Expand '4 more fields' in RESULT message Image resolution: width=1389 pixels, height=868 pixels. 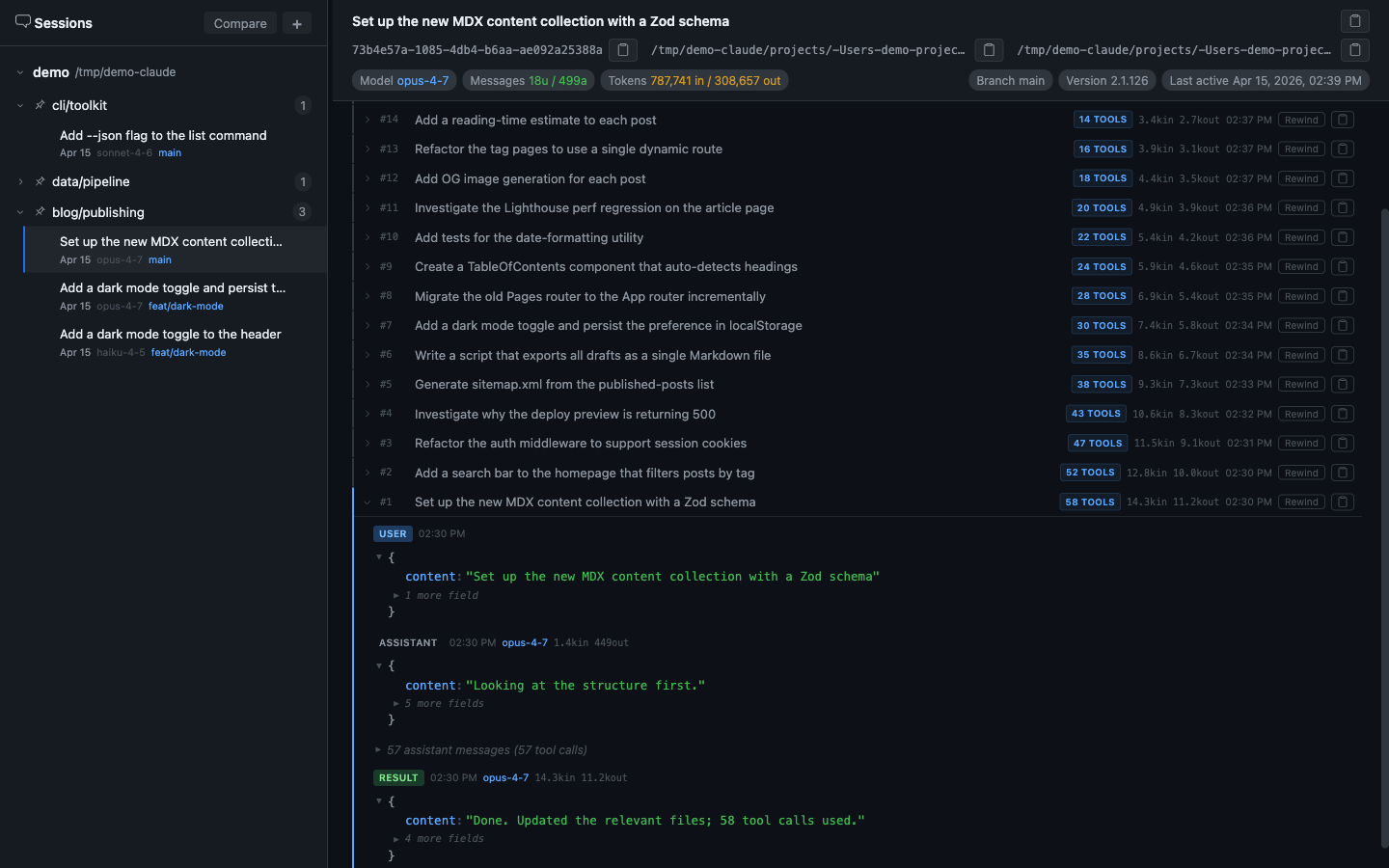(x=439, y=838)
